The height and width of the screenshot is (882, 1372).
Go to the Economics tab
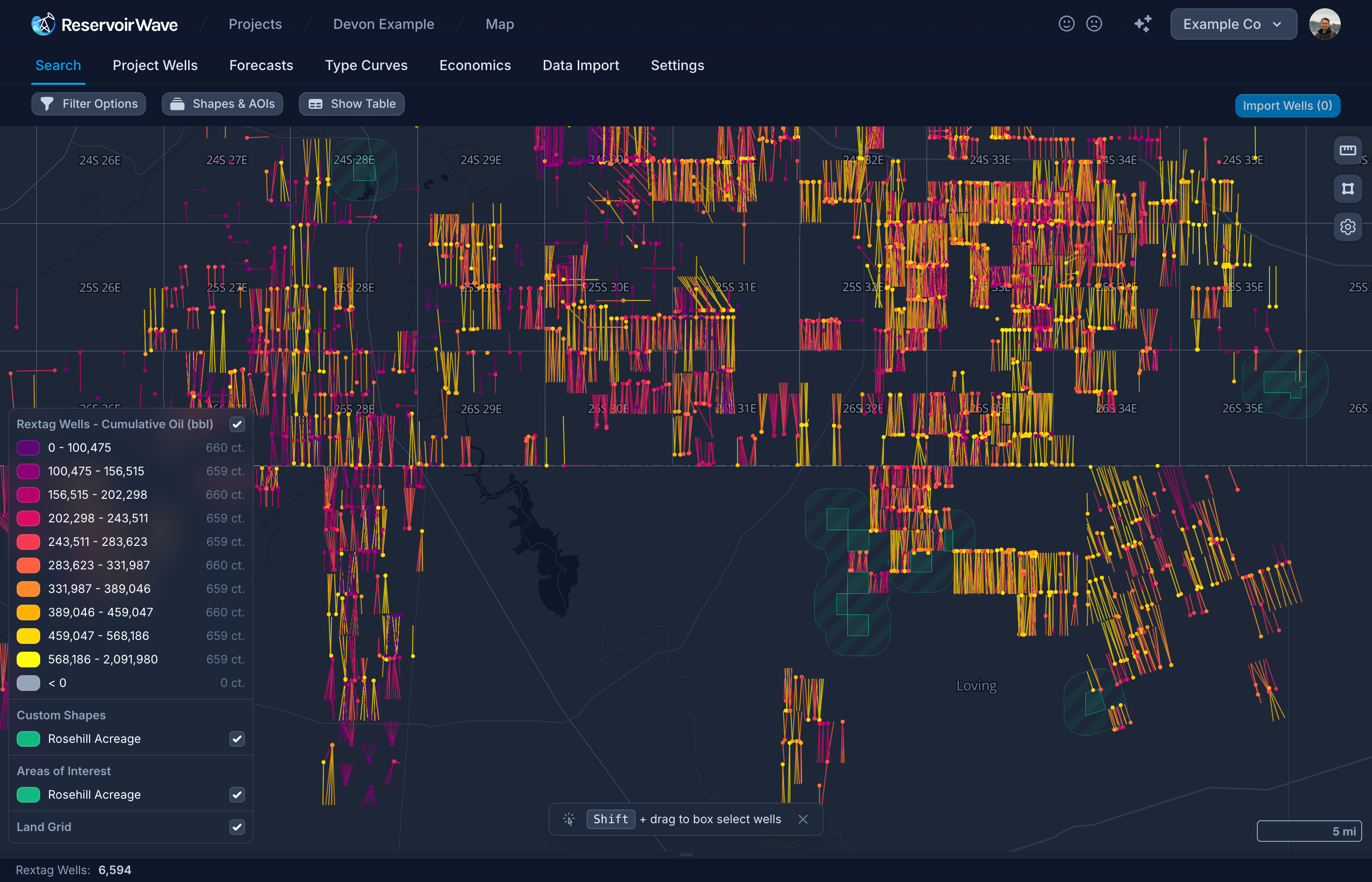[475, 65]
